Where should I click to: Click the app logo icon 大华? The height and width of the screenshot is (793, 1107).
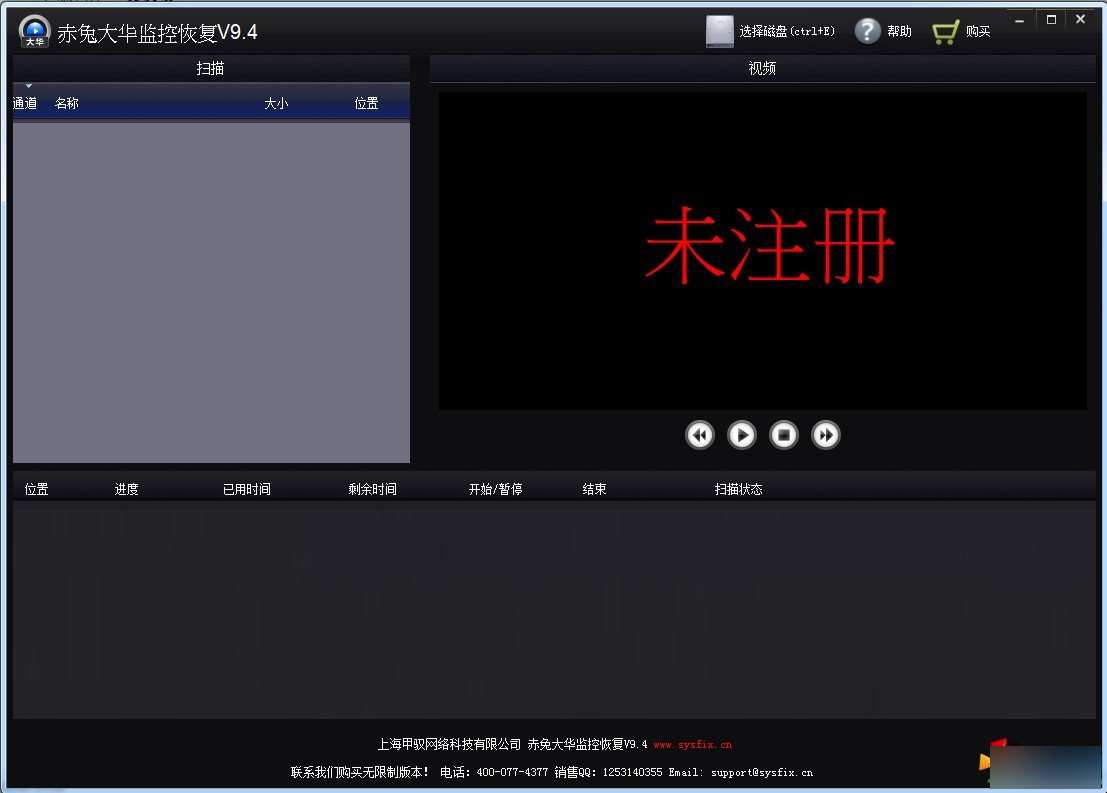pyautogui.click(x=35, y=31)
